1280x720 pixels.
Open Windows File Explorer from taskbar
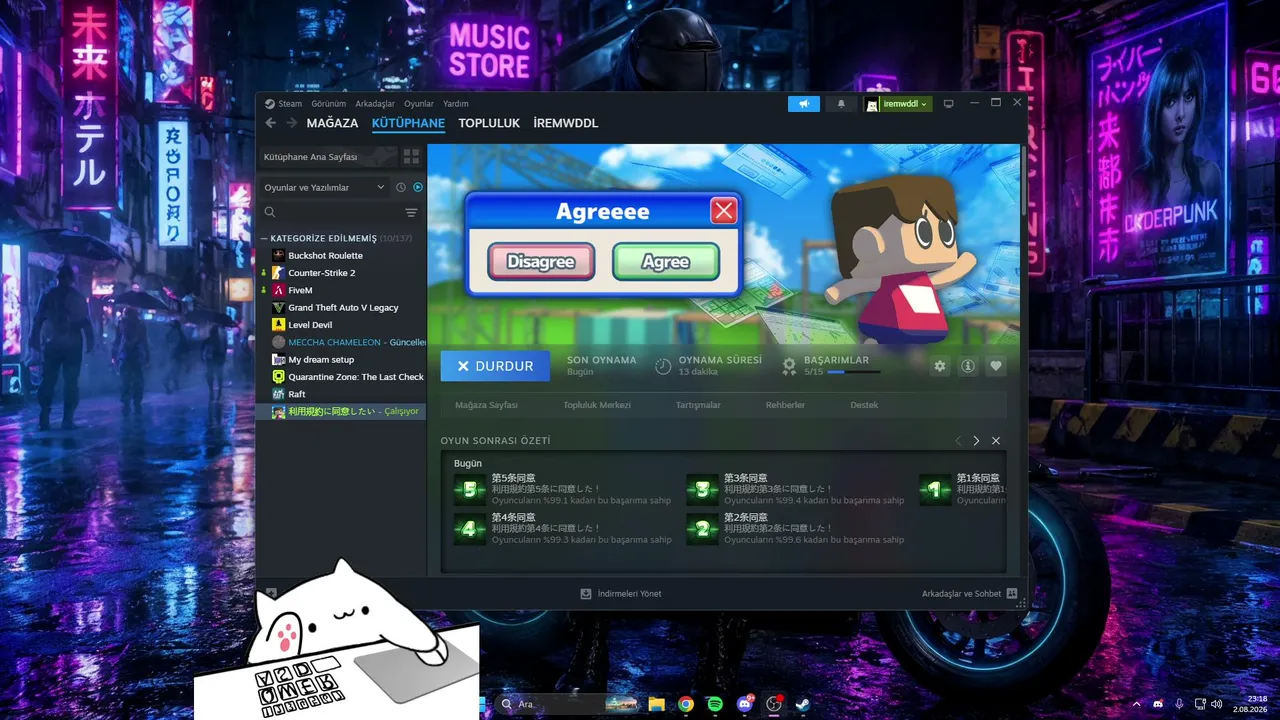657,704
